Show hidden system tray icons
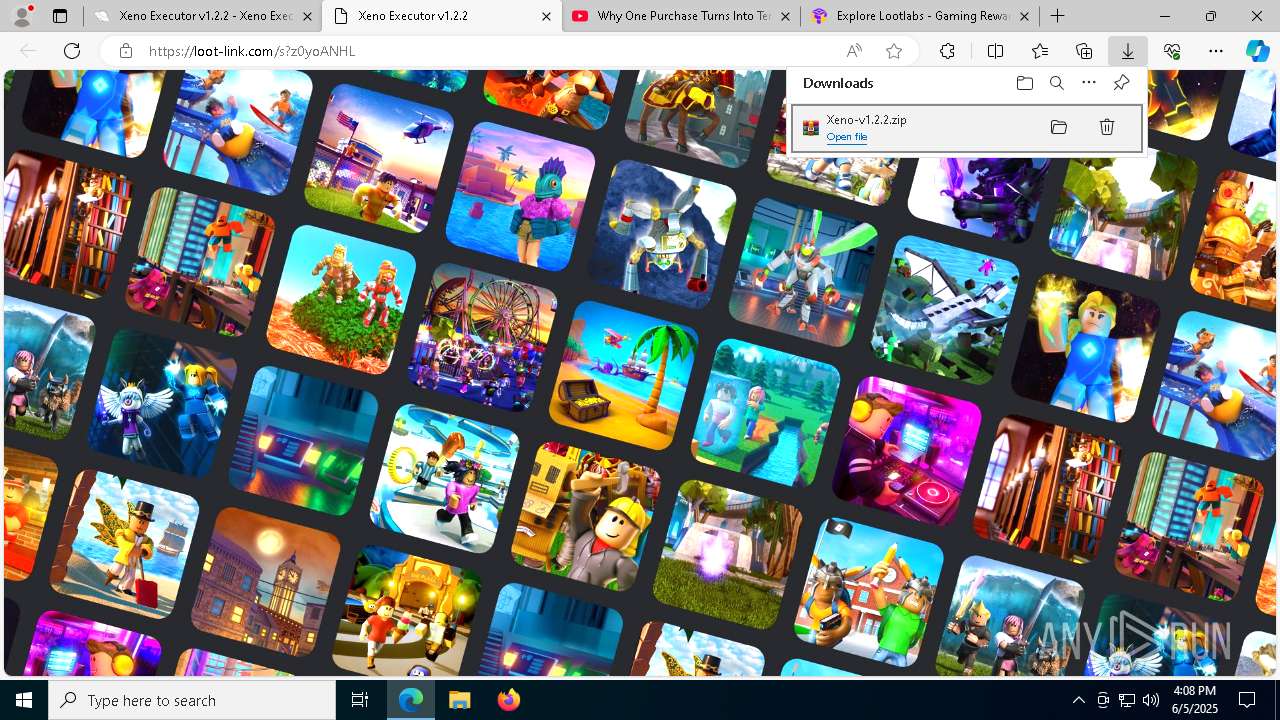 1078,701
